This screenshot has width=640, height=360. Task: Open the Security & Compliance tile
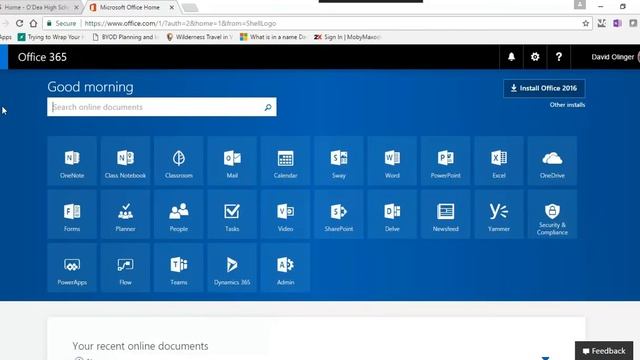point(552,214)
